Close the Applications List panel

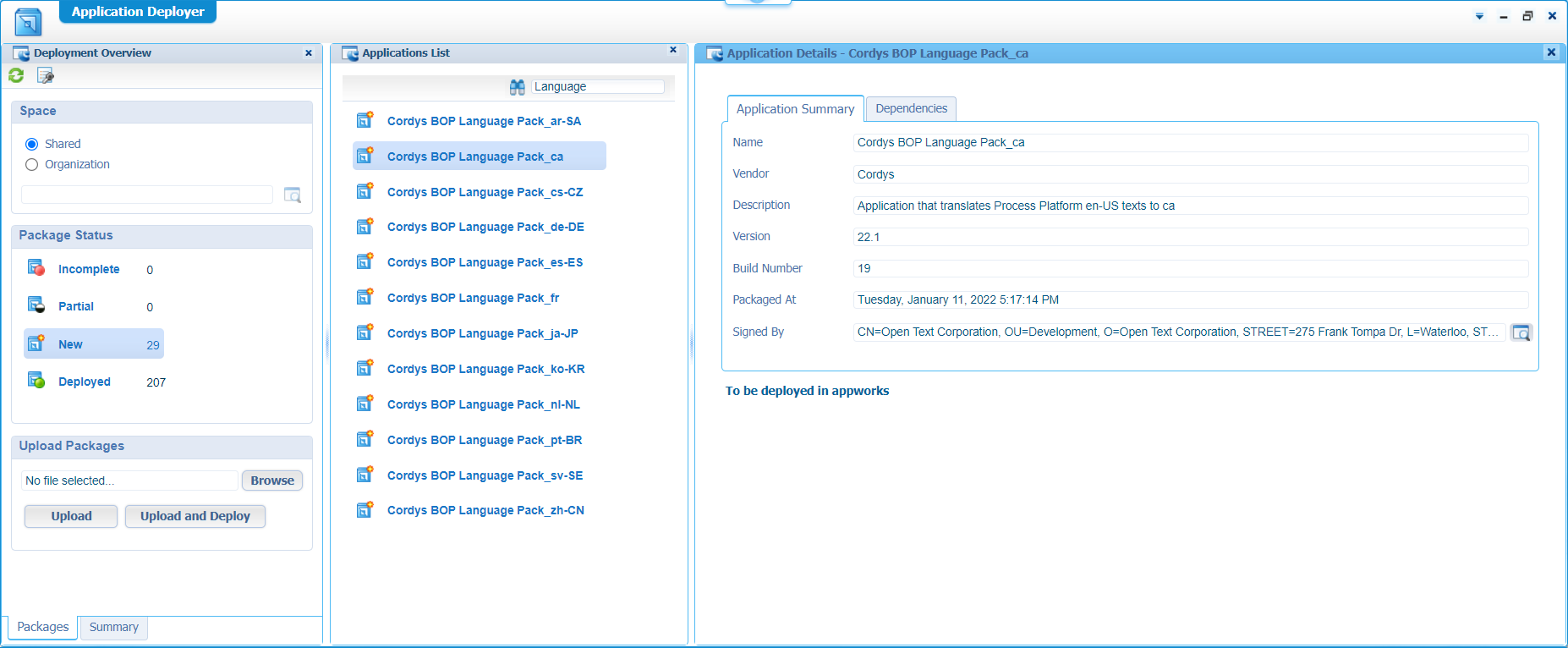(x=673, y=50)
